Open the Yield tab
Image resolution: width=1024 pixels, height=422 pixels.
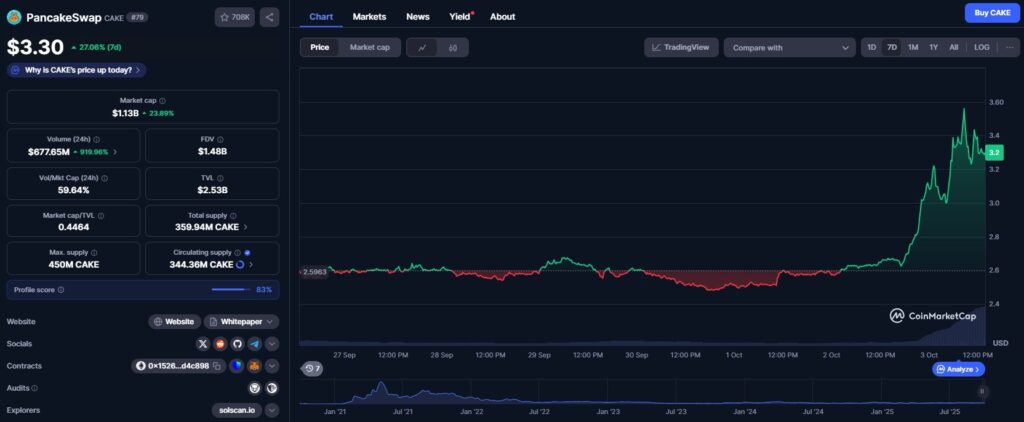tap(460, 17)
